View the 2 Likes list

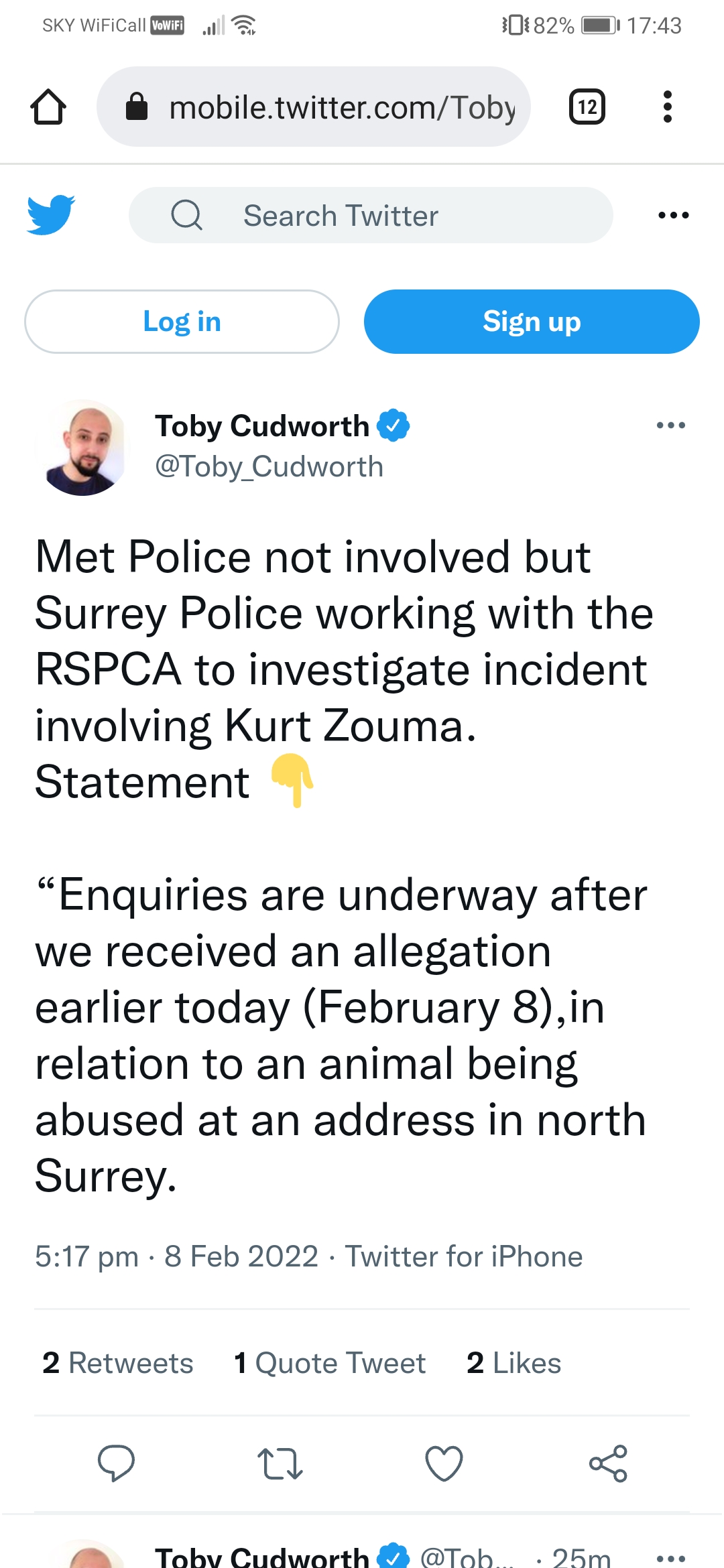point(514,1363)
